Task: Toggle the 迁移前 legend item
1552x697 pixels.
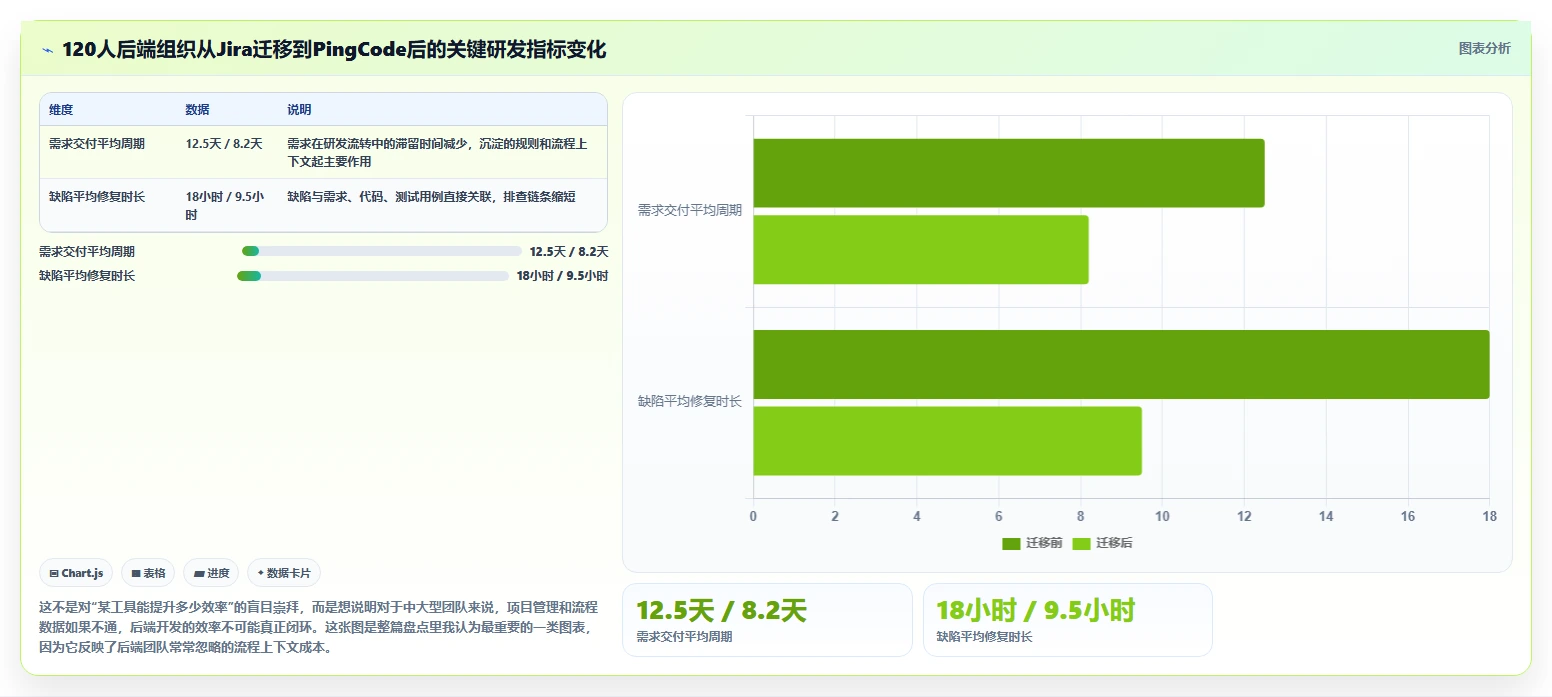Action: pos(1032,543)
